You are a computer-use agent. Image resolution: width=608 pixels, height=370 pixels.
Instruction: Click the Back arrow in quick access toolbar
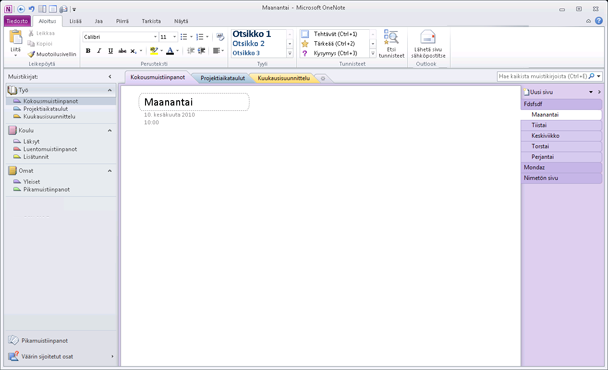21,9
